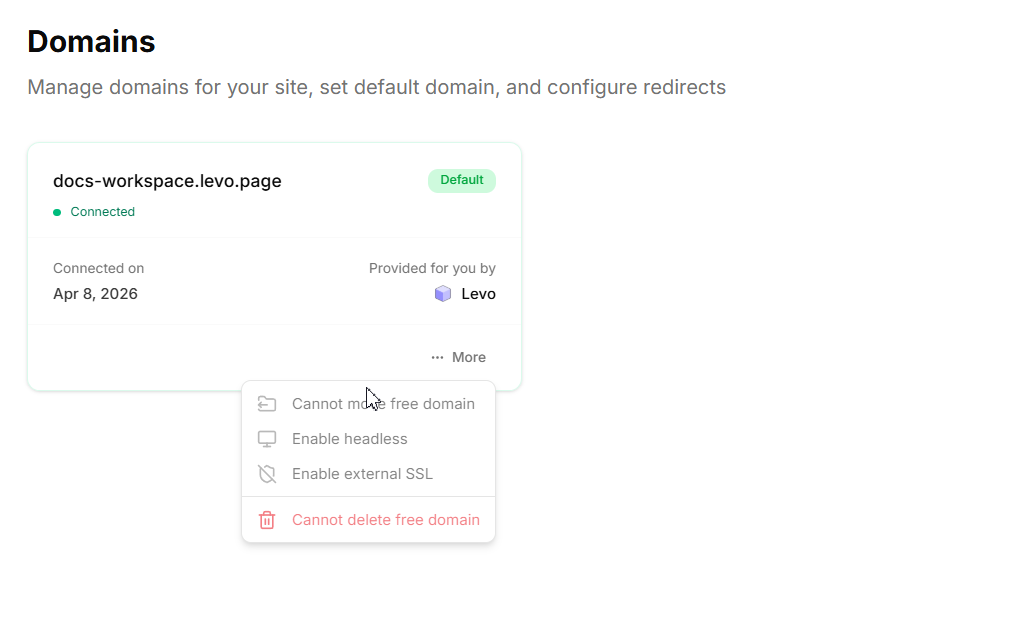Click the crossed-shield SSL icon
The width and height of the screenshot is (1014, 622).
[x=267, y=474]
